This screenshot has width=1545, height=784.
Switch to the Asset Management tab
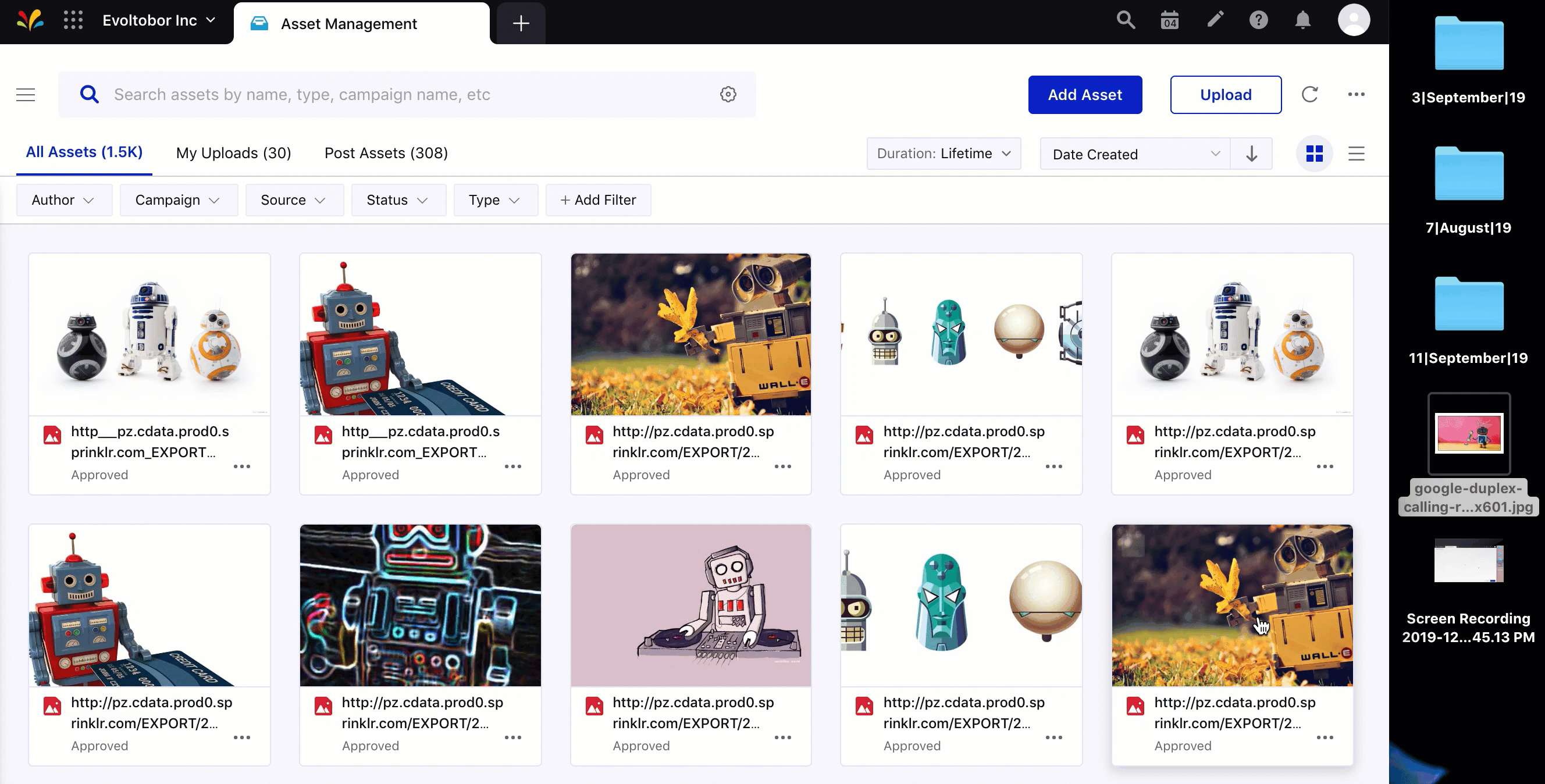click(x=362, y=23)
